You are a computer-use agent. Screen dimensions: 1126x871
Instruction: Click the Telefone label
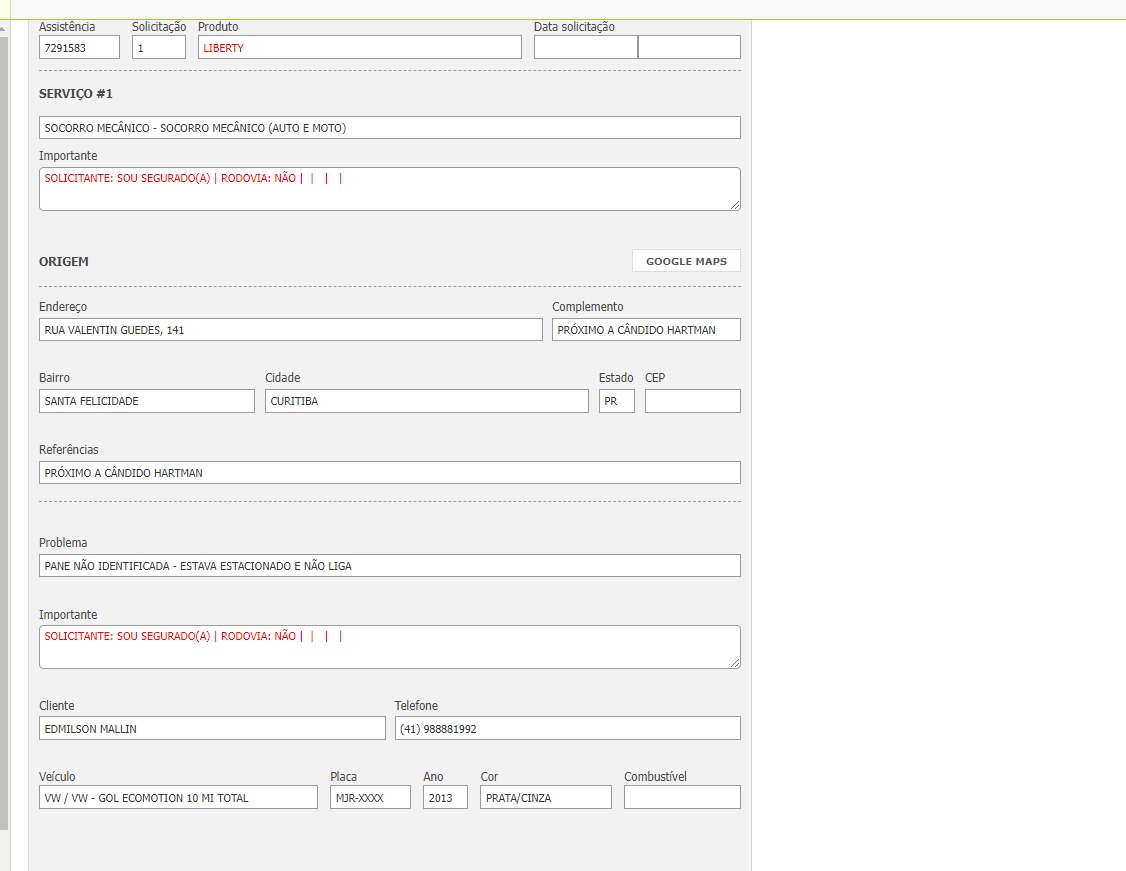pyautogui.click(x=417, y=705)
